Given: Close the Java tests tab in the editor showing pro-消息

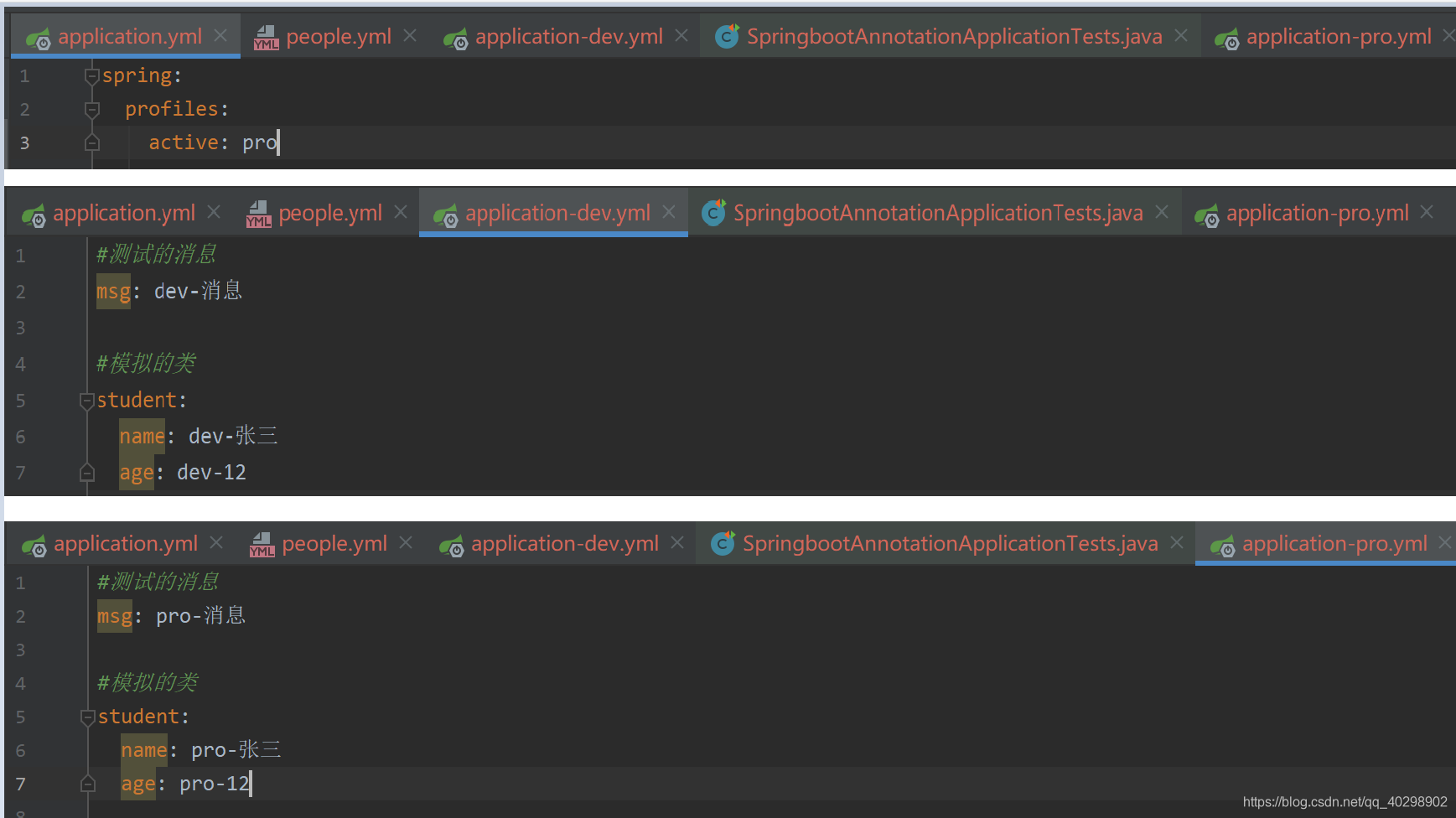Looking at the screenshot, I should (1177, 542).
